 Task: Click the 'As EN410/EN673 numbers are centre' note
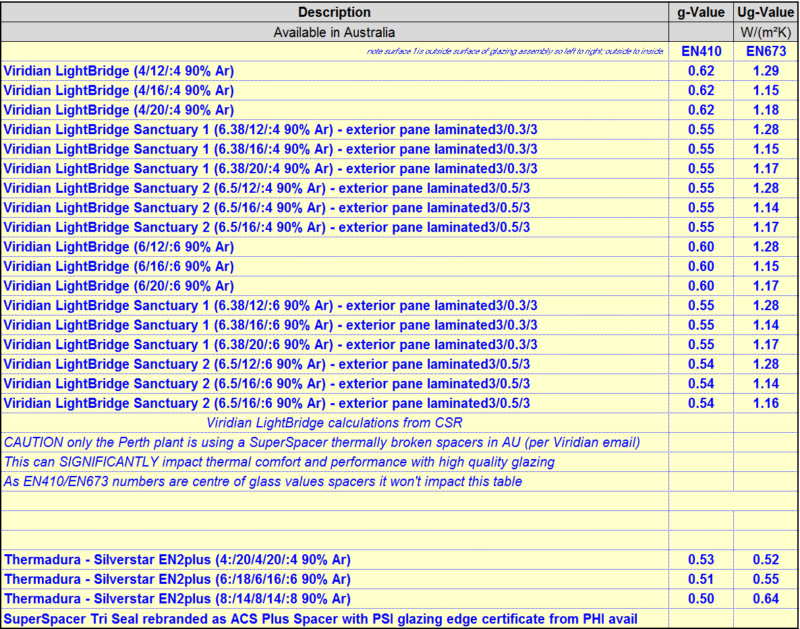pos(263,481)
